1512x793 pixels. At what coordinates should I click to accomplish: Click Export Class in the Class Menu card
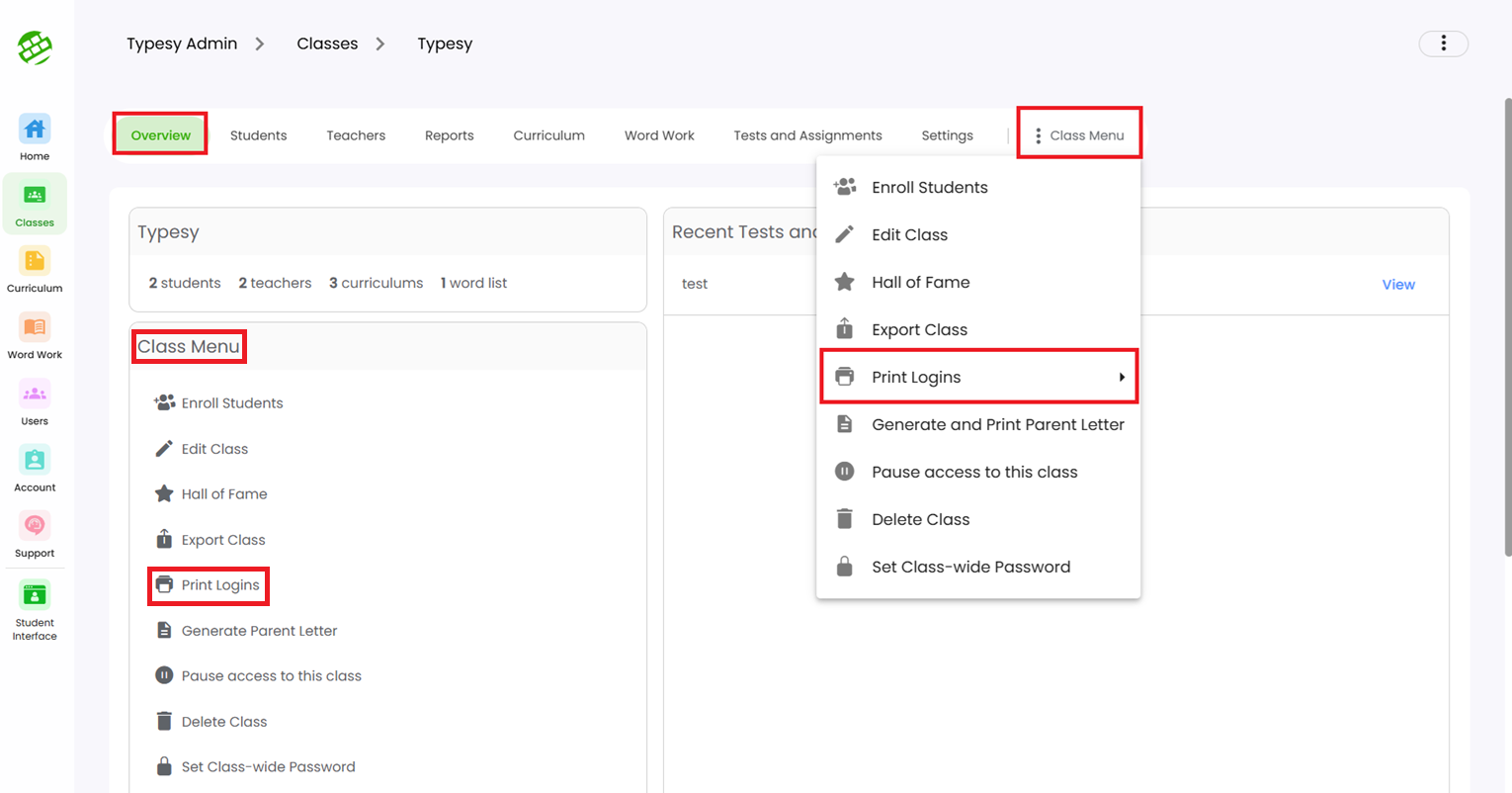coord(210,540)
